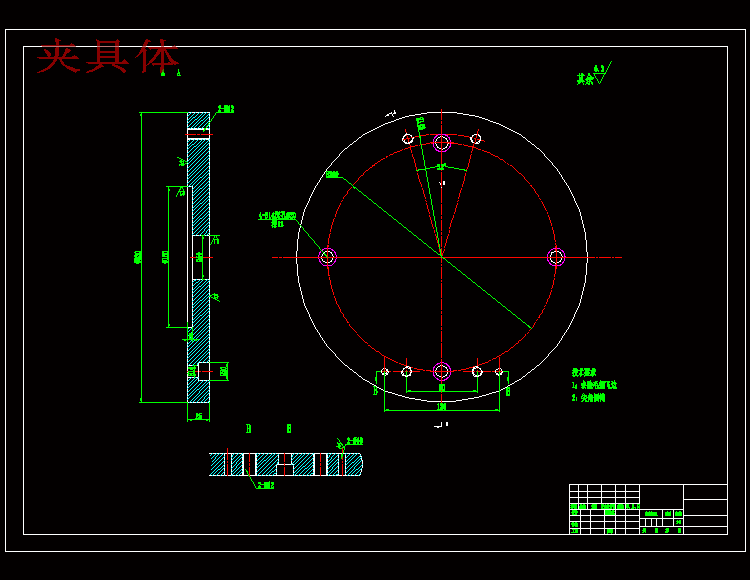Select the narrower horizontal dimension under bottom holes
This screenshot has height=580, width=750.
(x=441, y=388)
